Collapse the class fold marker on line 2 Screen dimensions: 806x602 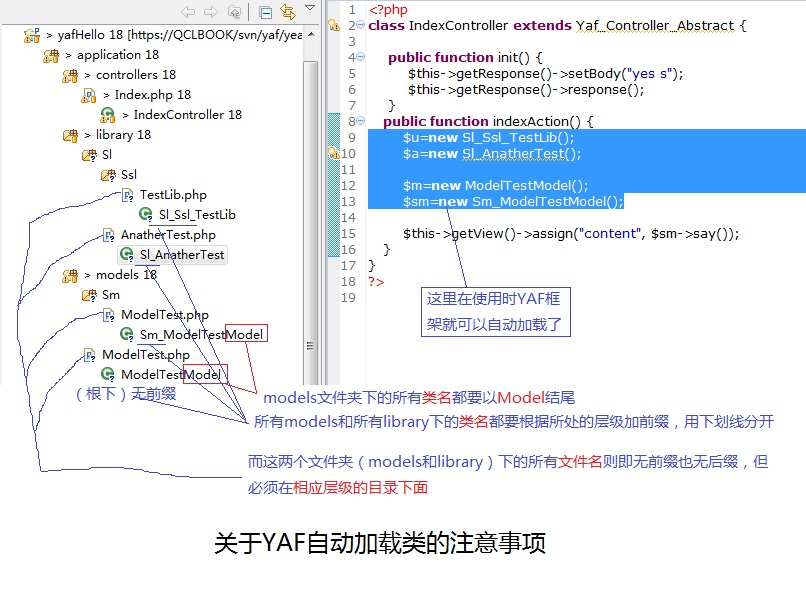tap(360, 25)
